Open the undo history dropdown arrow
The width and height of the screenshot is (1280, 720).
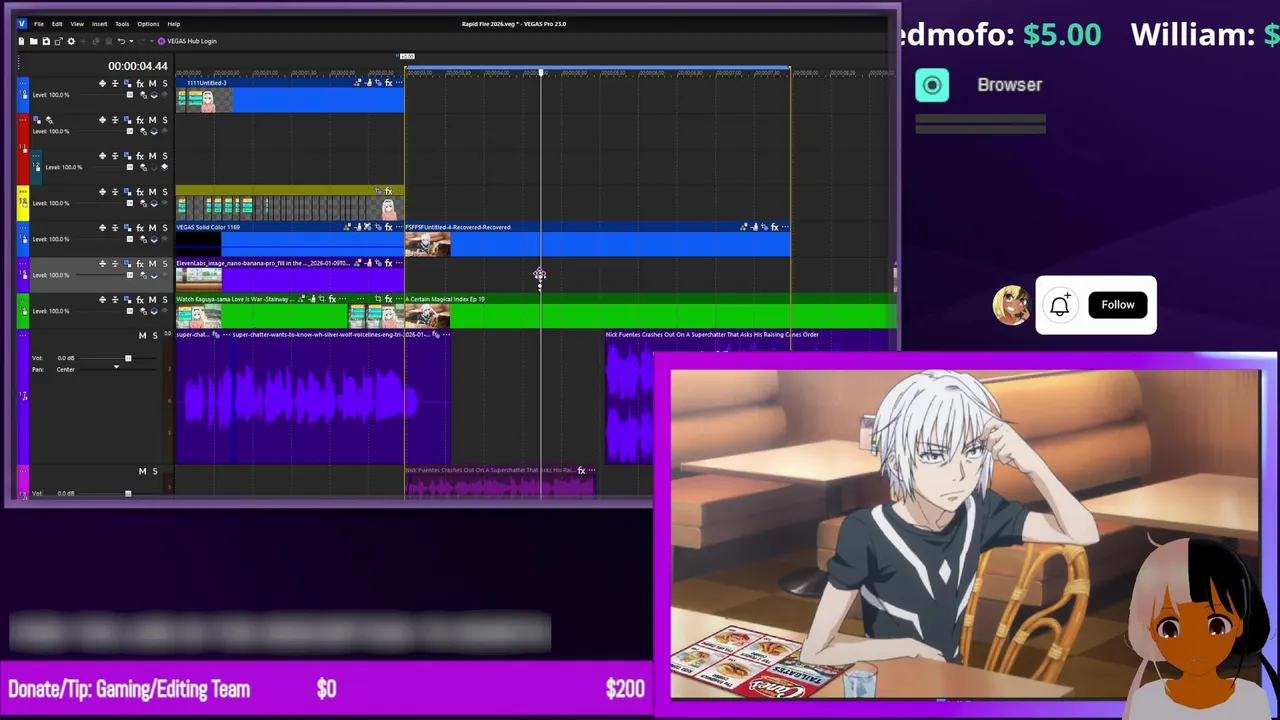(x=131, y=41)
